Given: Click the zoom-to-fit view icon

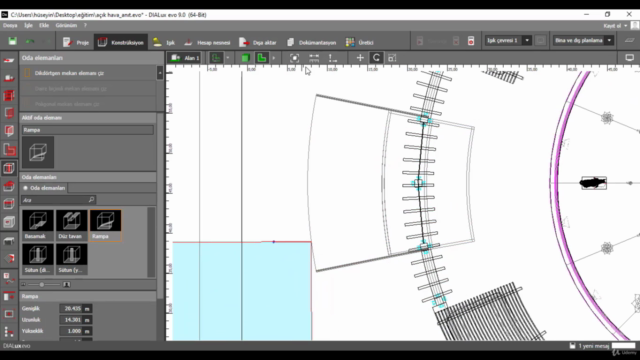Looking at the screenshot, I should [294, 58].
